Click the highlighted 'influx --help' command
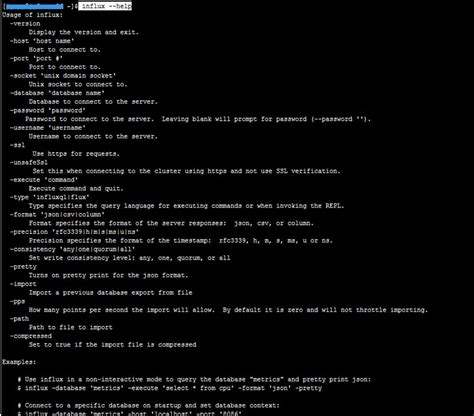 pos(105,6)
